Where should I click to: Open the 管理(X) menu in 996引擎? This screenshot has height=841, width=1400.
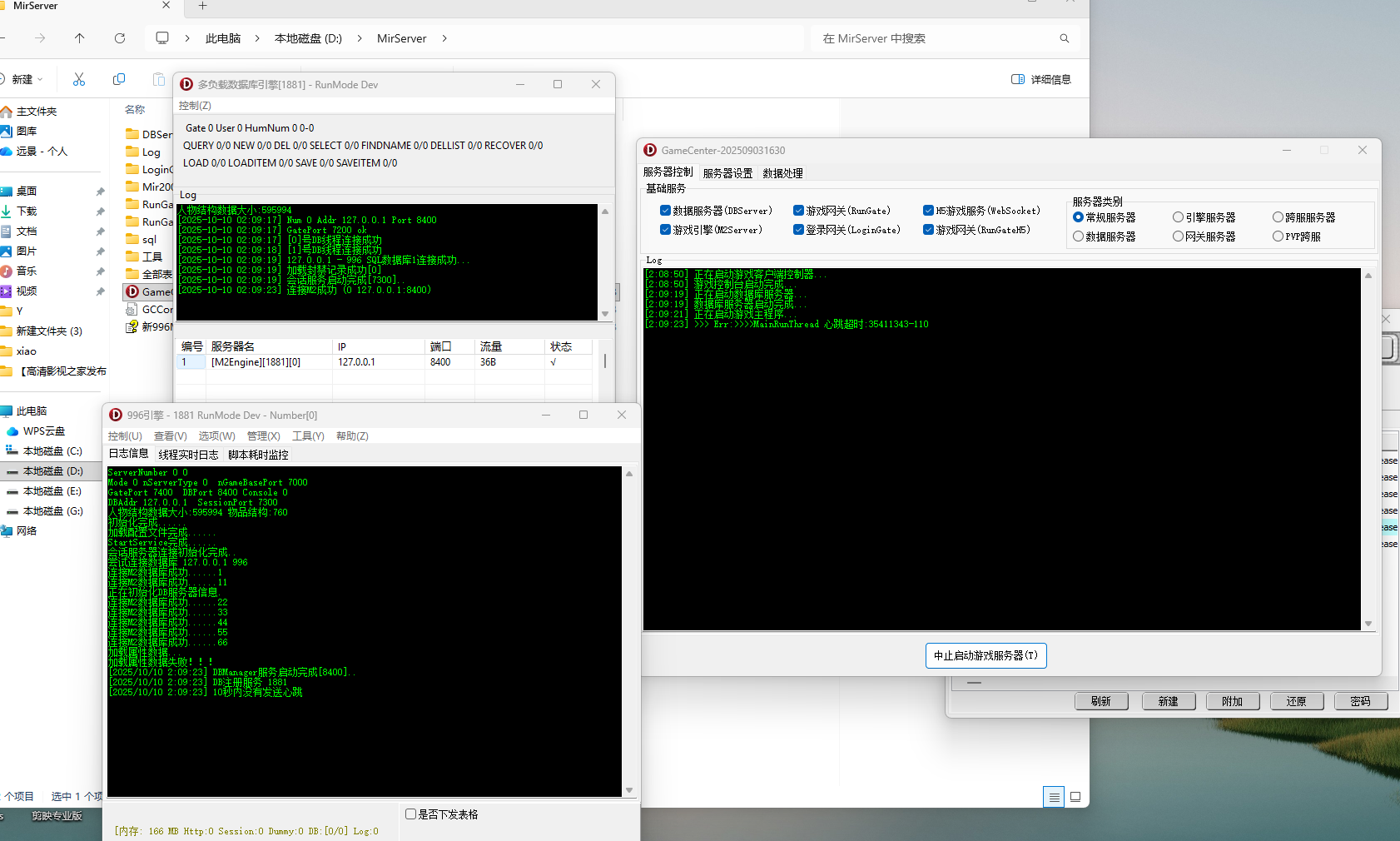(263, 436)
